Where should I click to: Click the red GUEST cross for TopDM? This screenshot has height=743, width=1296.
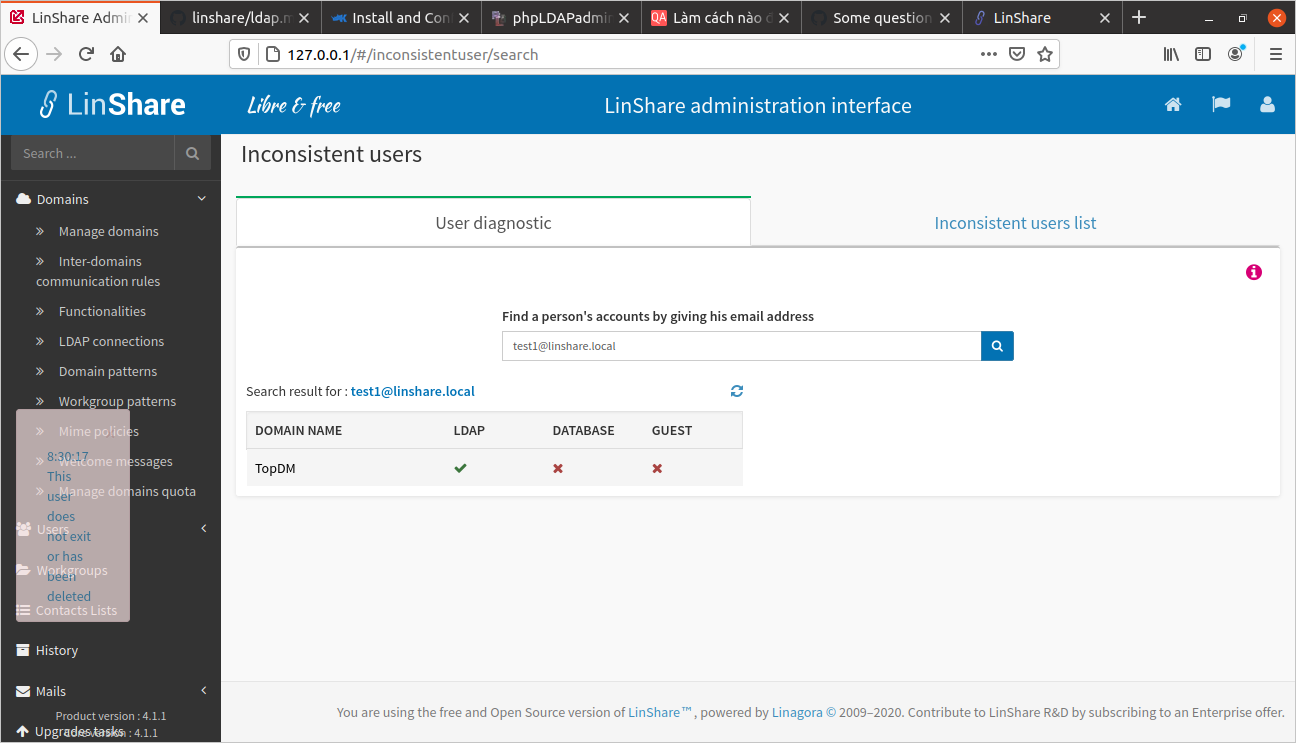click(656, 467)
